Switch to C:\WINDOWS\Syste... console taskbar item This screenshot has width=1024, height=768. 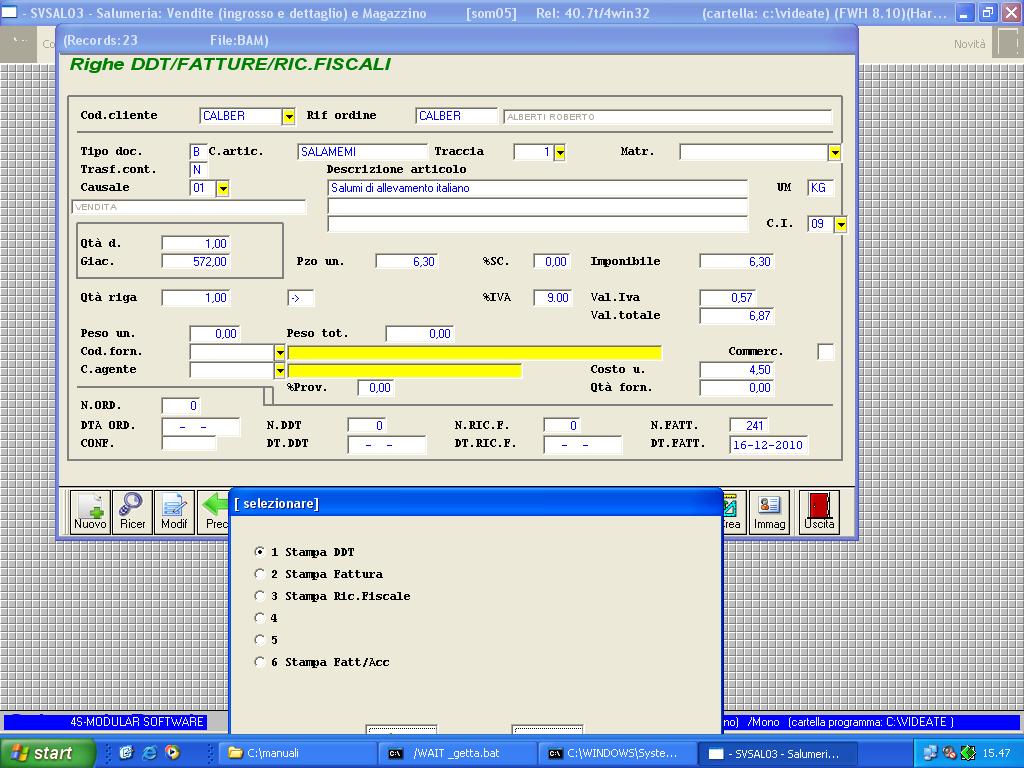(x=618, y=753)
